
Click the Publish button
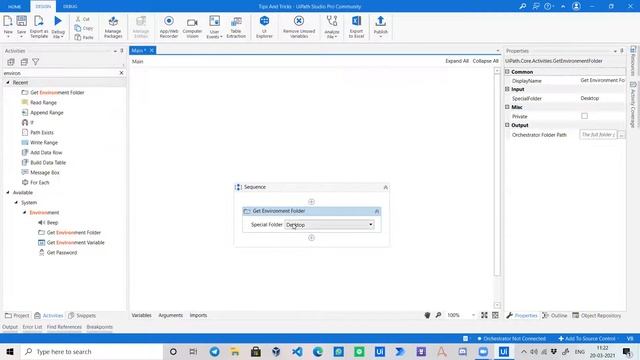pyautogui.click(x=380, y=27)
